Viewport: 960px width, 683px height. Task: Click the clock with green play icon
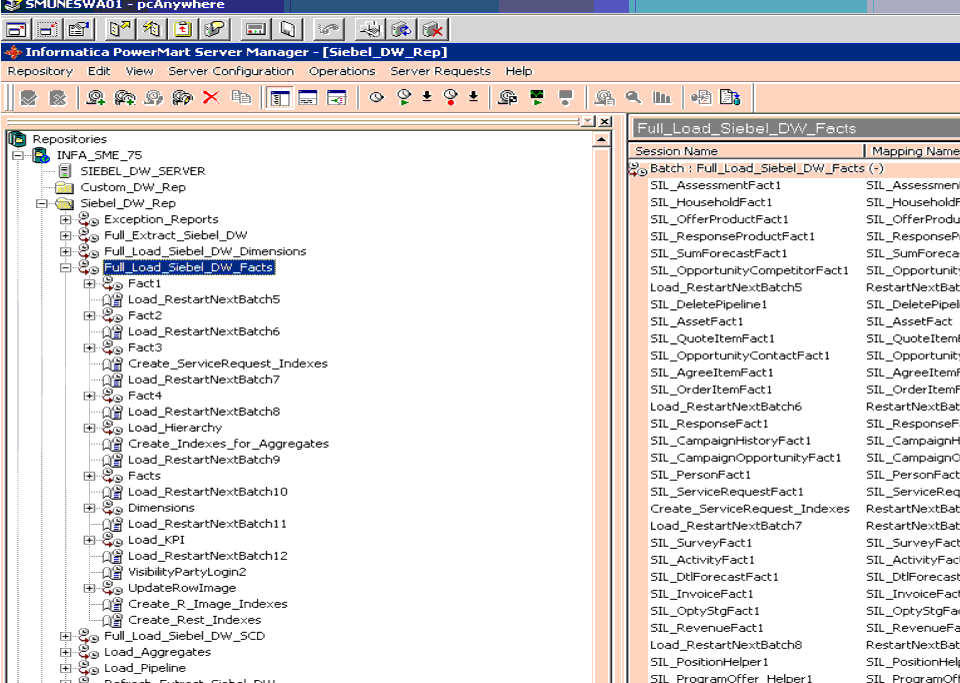403,97
